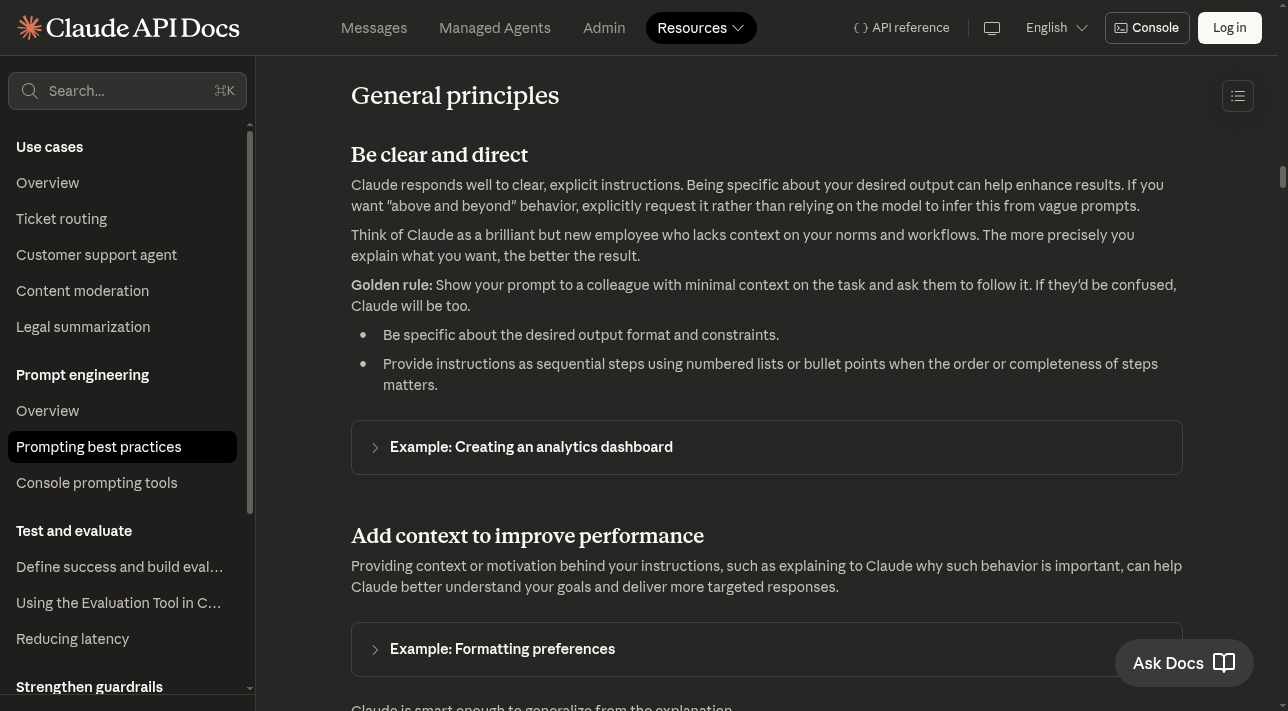Viewport: 1288px width, 711px height.
Task: Click the Add context to improve performance heading
Action: 527,536
